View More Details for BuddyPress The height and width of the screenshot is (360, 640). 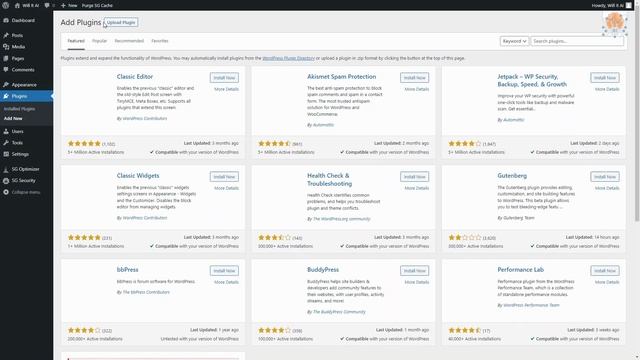click(x=417, y=282)
